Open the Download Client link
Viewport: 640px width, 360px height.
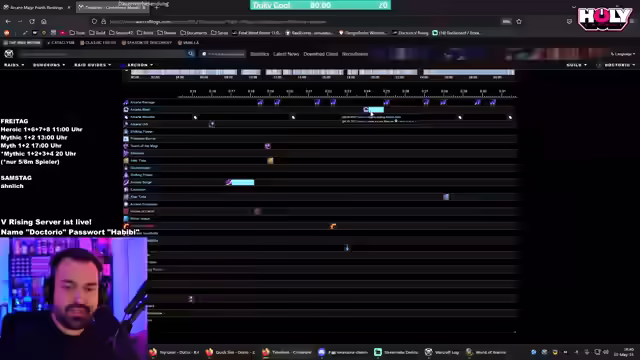320,54
